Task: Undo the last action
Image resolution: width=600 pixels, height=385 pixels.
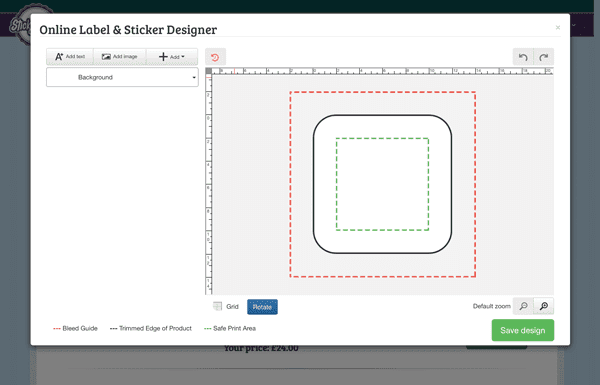Action: pos(523,57)
